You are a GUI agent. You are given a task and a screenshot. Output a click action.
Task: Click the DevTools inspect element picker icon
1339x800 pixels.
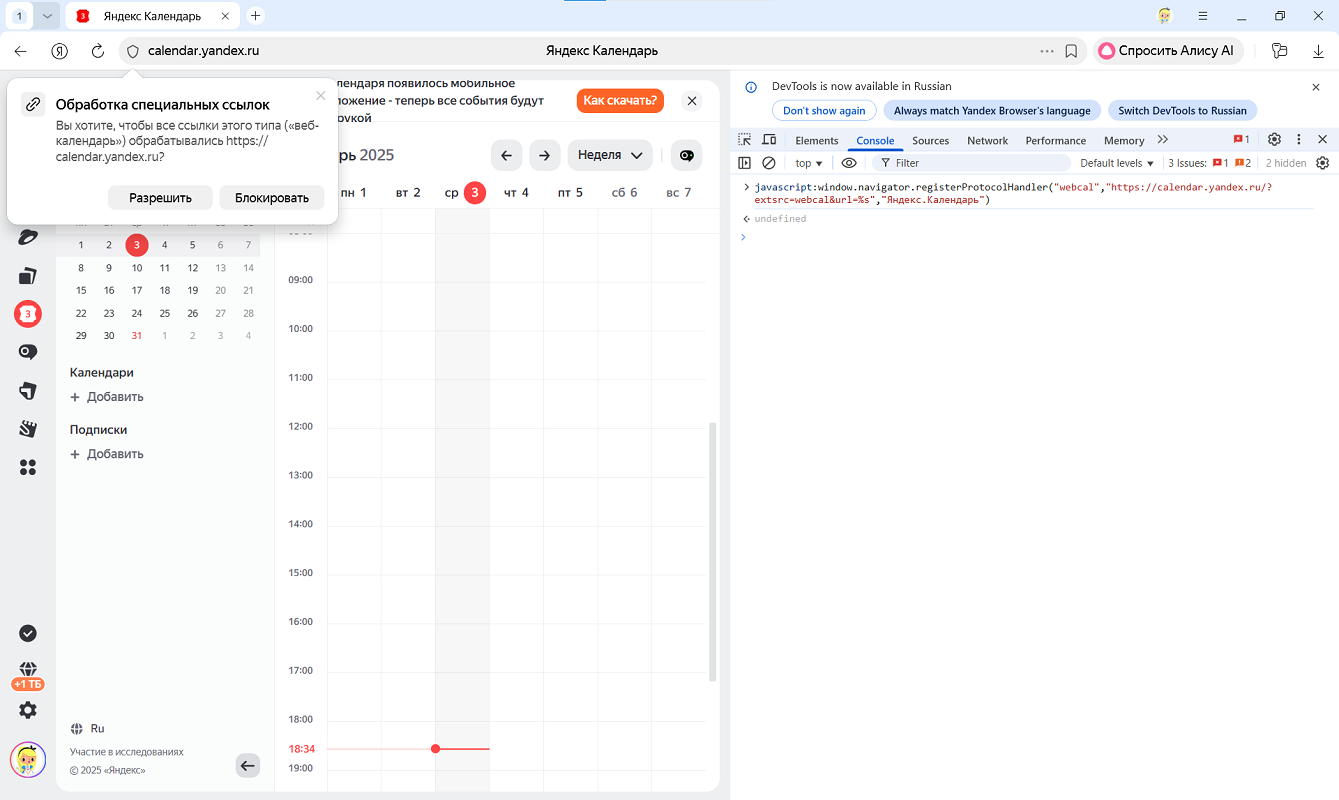pos(744,140)
